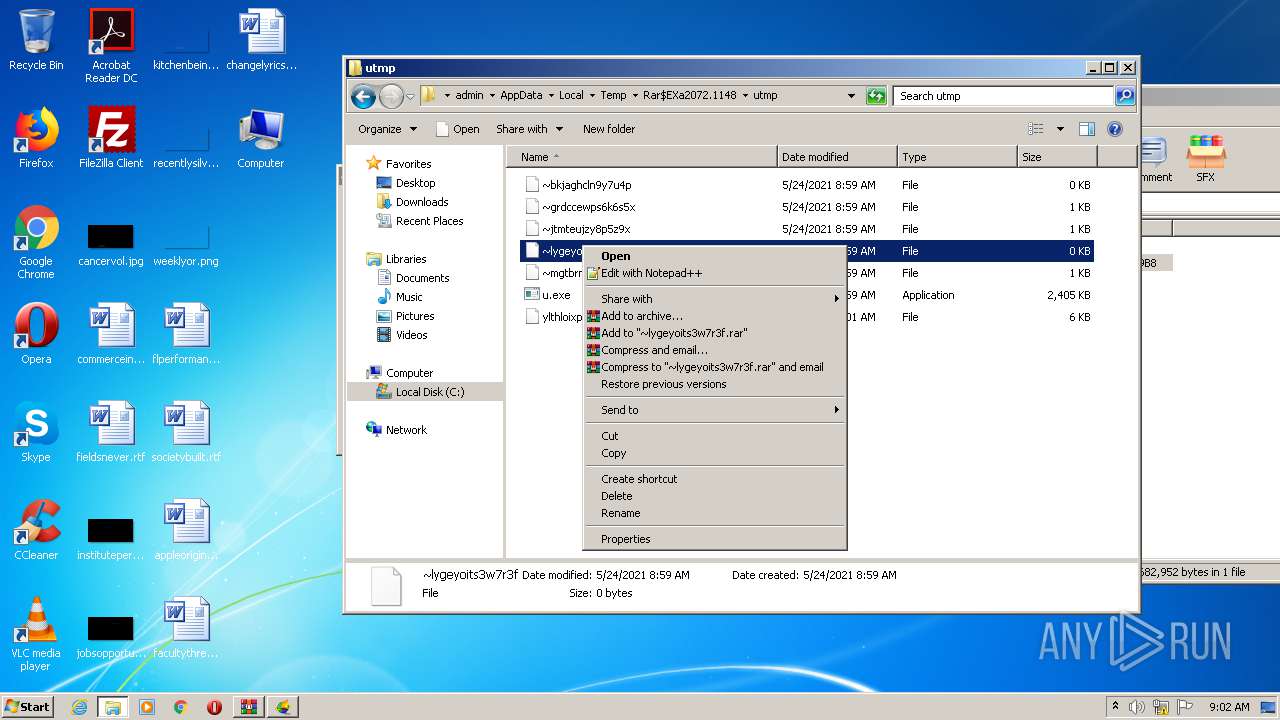
Task: Open VLC media player shortcut
Action: (36, 634)
